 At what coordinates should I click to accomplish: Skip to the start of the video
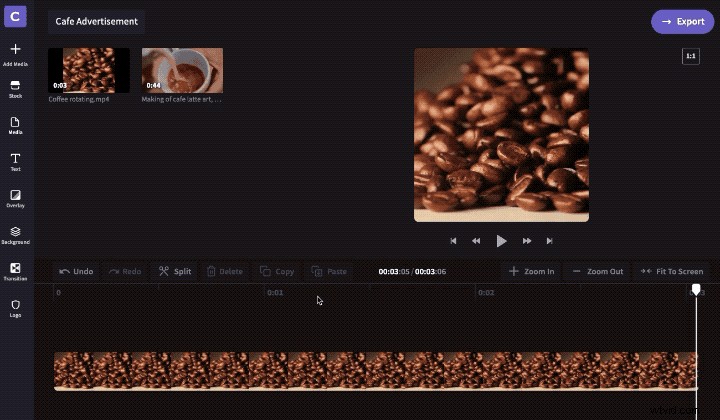point(453,241)
